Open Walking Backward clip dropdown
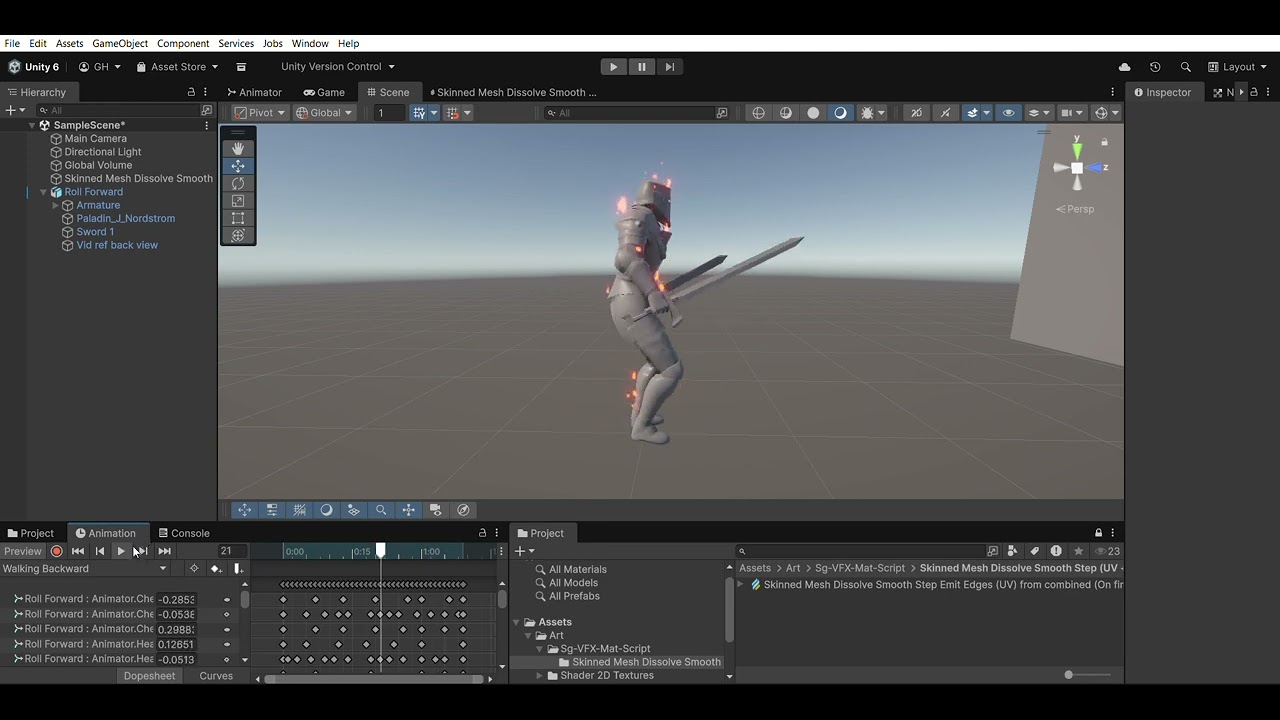 coord(85,568)
